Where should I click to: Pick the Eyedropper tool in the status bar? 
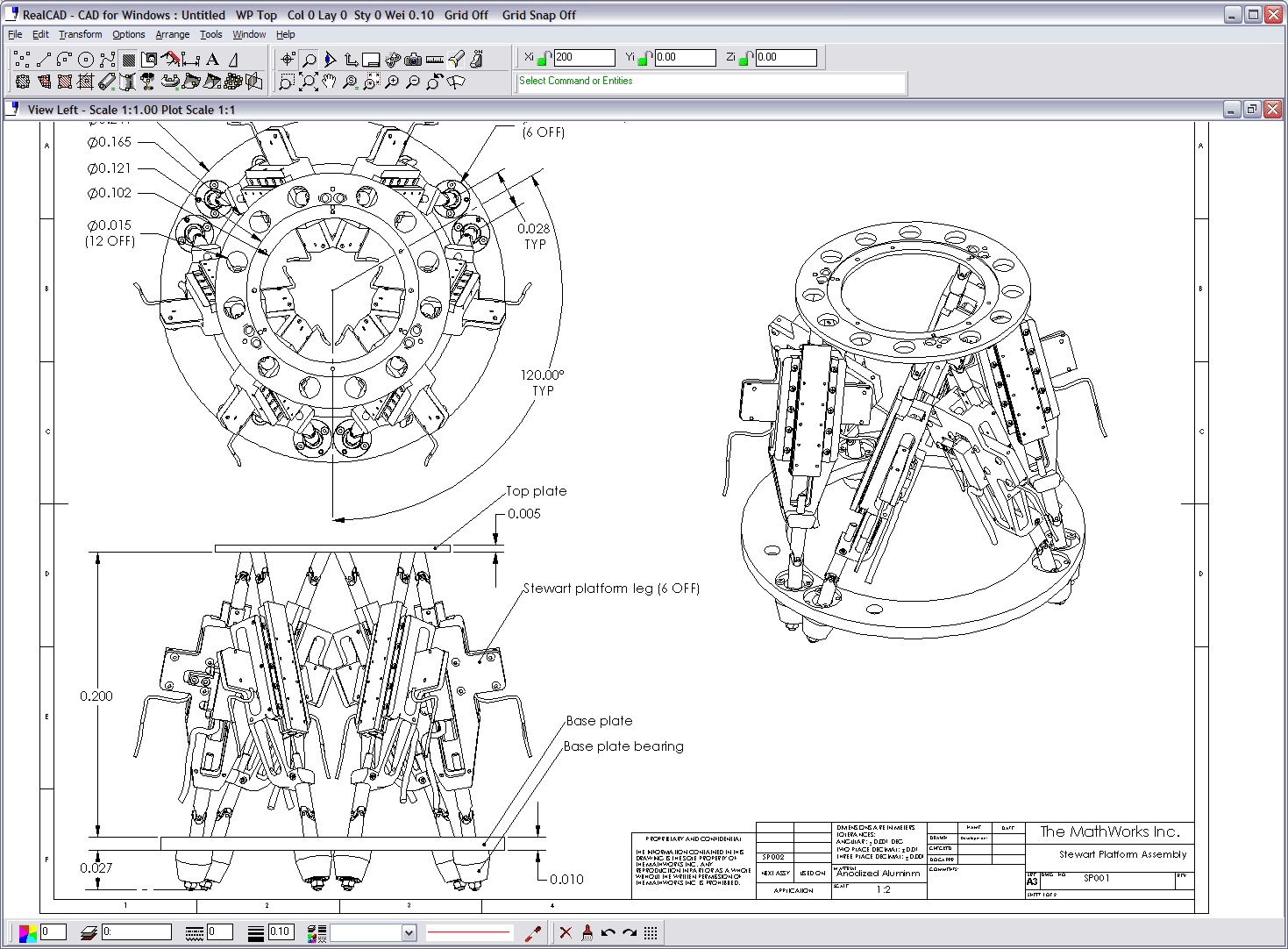pyautogui.click(x=533, y=931)
